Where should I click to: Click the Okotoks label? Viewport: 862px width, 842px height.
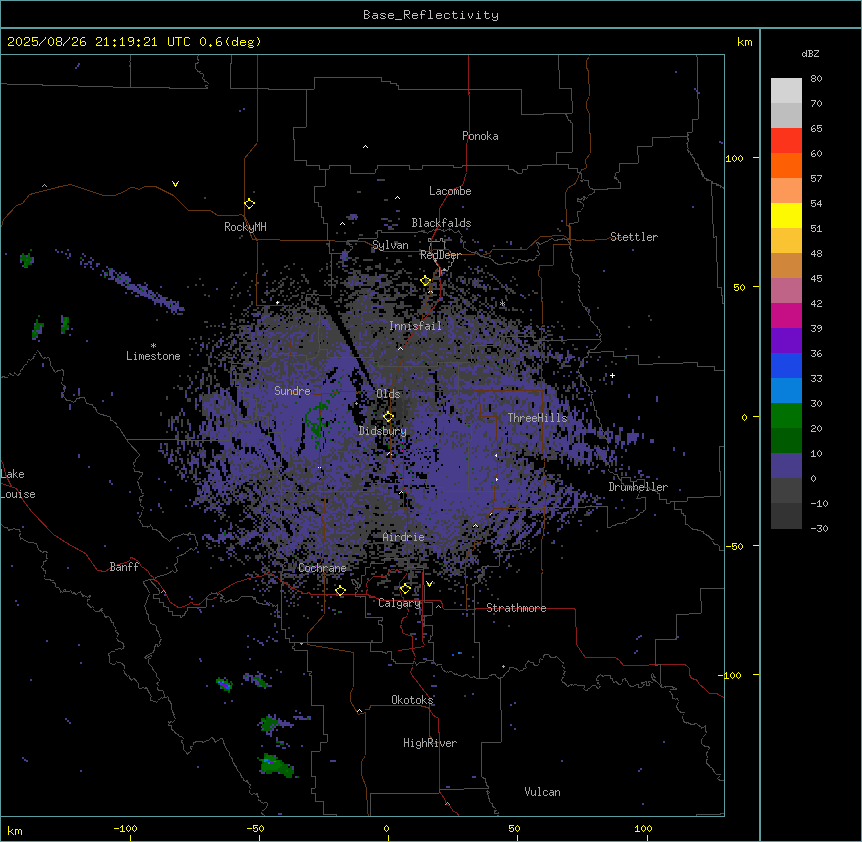(412, 700)
